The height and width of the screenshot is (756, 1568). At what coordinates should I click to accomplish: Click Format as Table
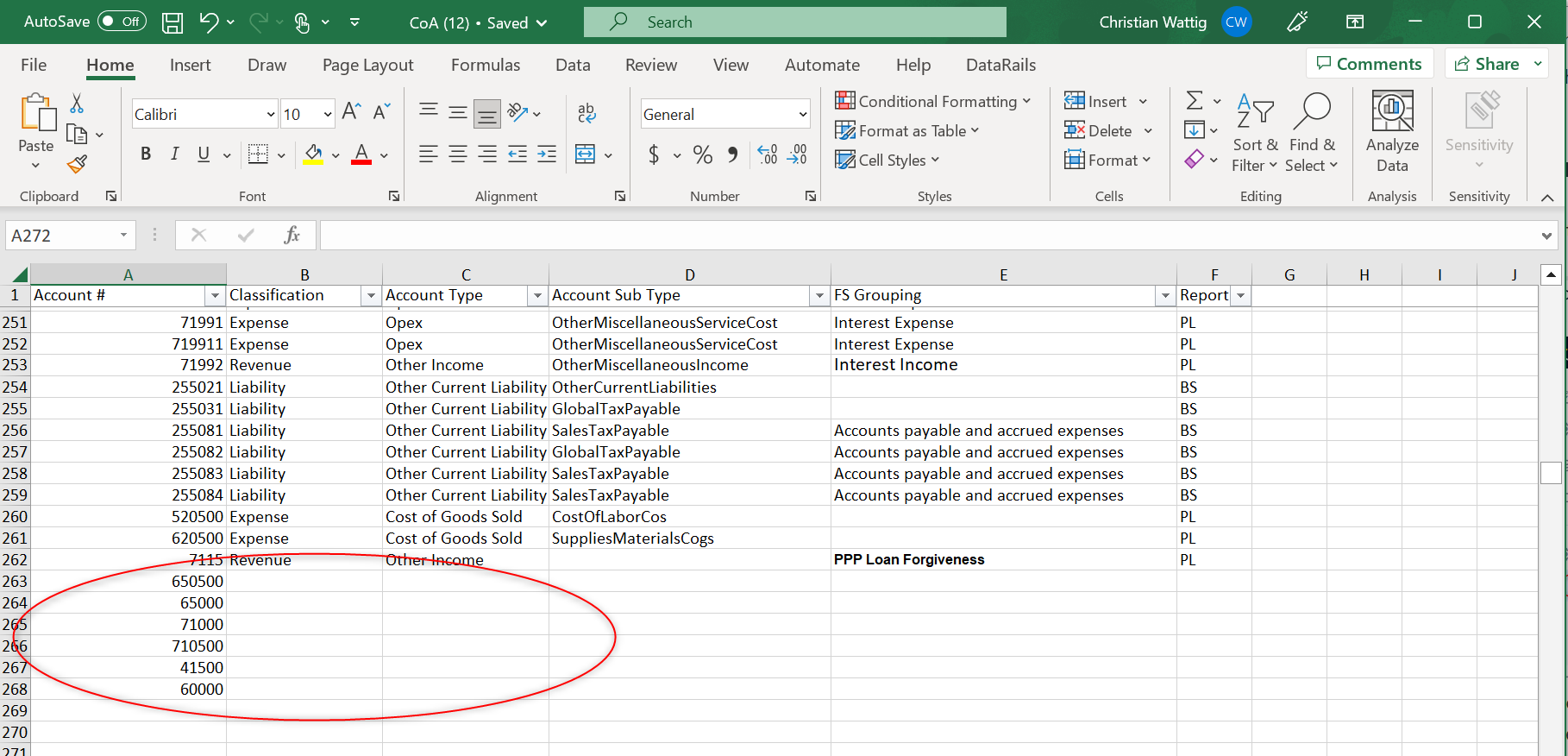906,130
